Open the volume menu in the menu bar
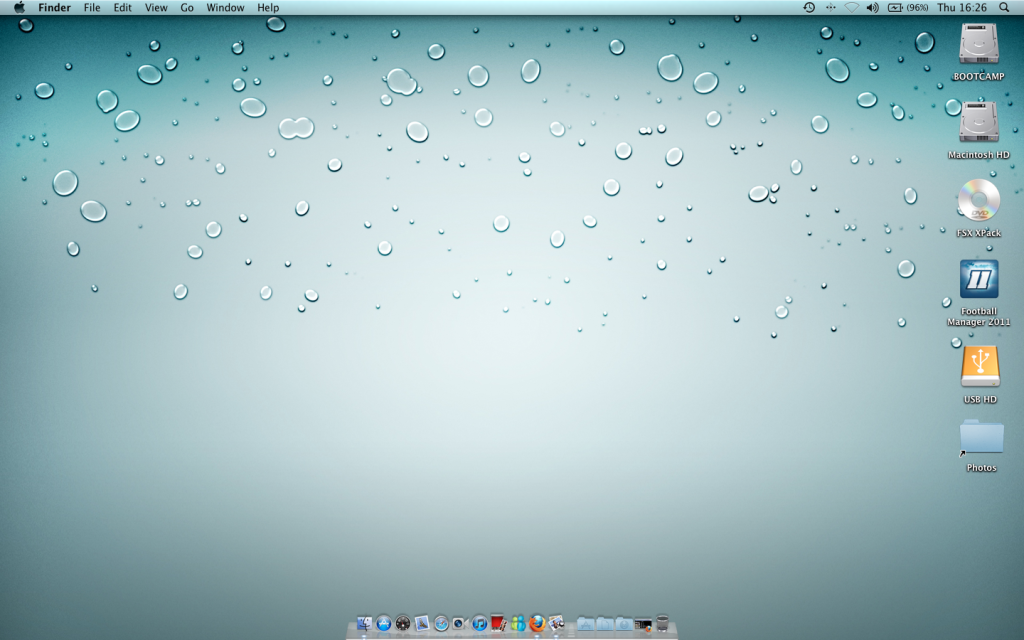 (x=872, y=7)
